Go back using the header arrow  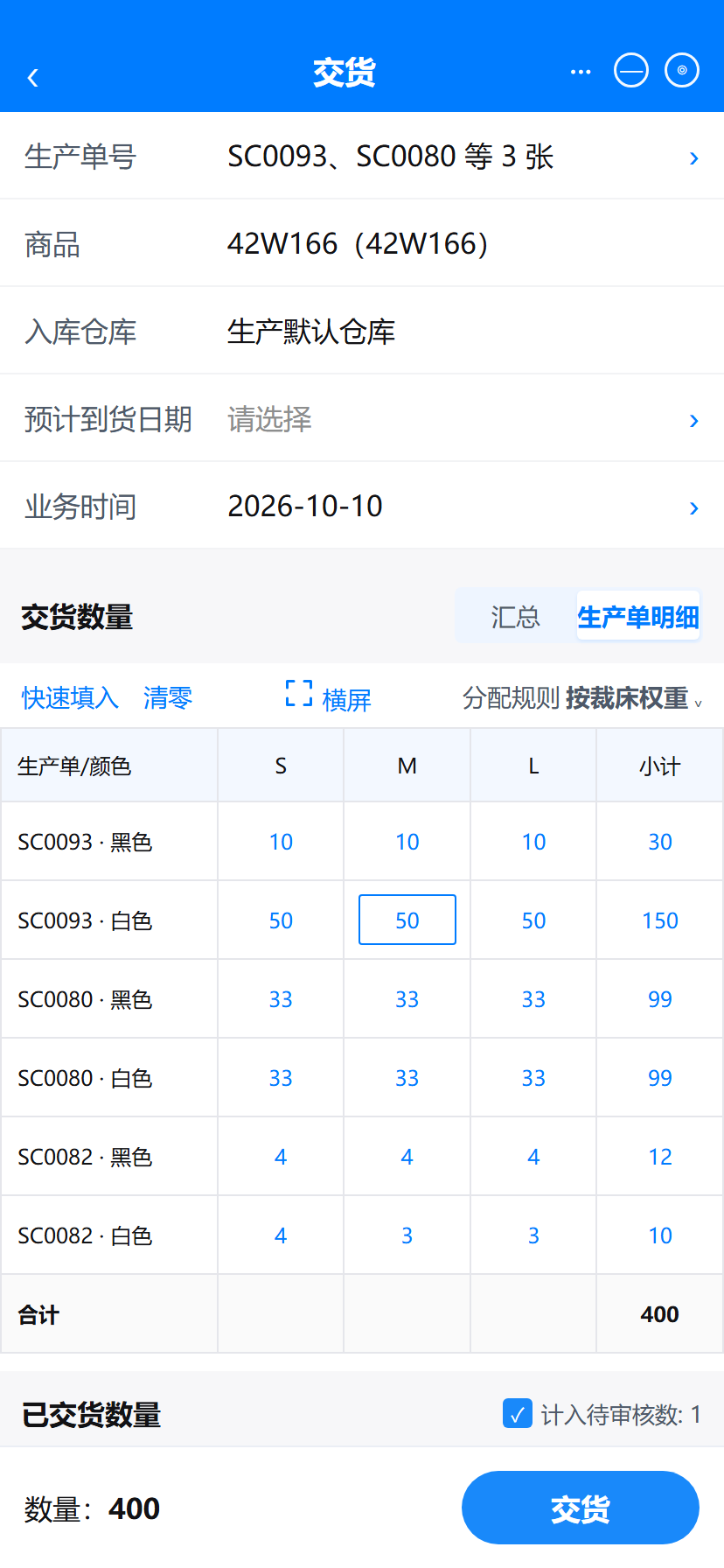(x=33, y=78)
